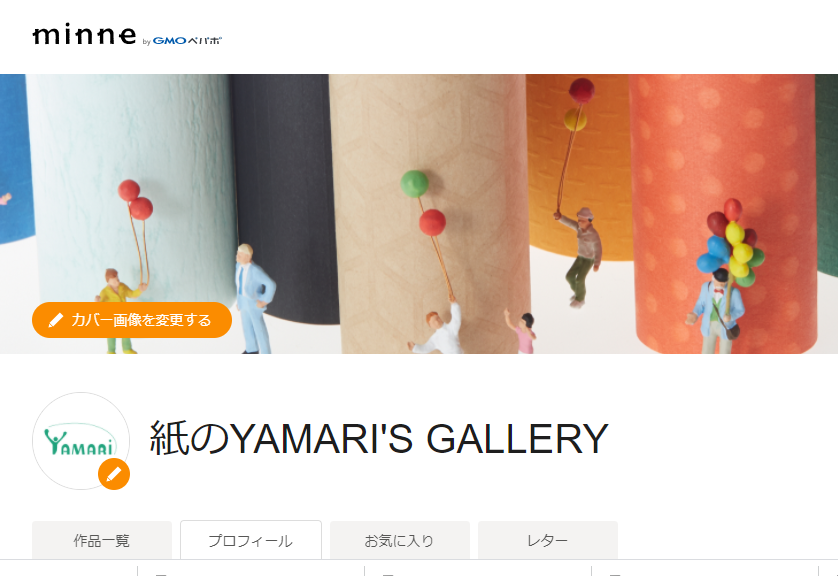The image size is (838, 576).
Task: Select the お気に入り tab
Action: 399,540
